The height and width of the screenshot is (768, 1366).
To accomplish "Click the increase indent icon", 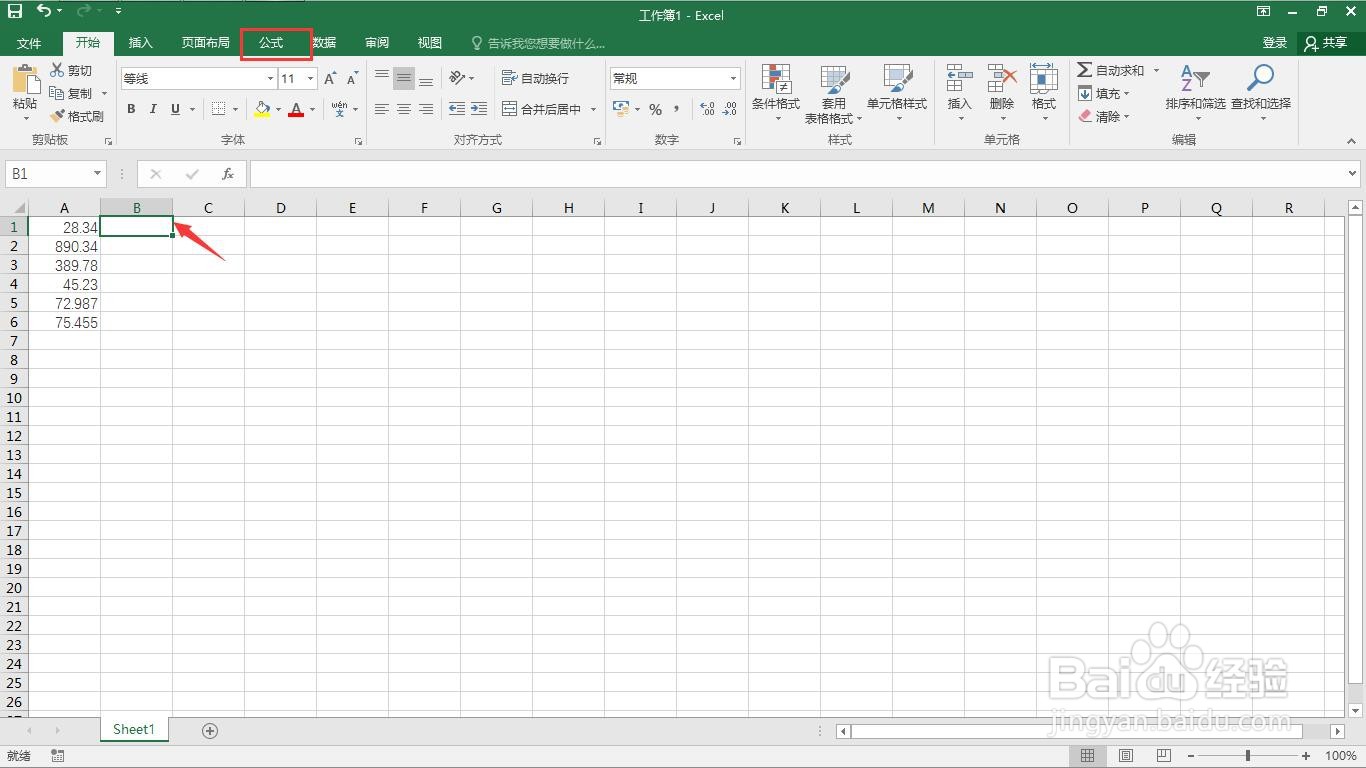I will pyautogui.click(x=479, y=109).
